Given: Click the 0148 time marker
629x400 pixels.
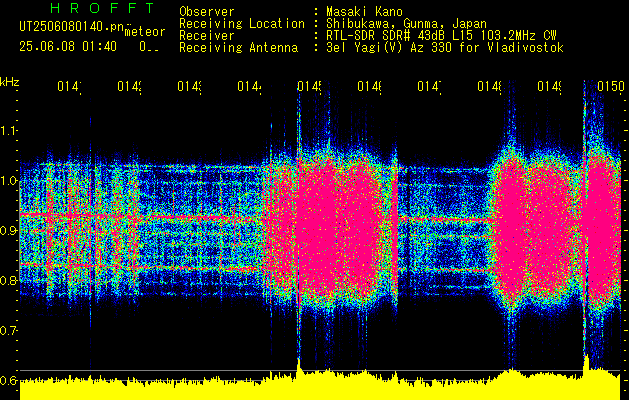Looking at the screenshot, I should coord(490,86).
